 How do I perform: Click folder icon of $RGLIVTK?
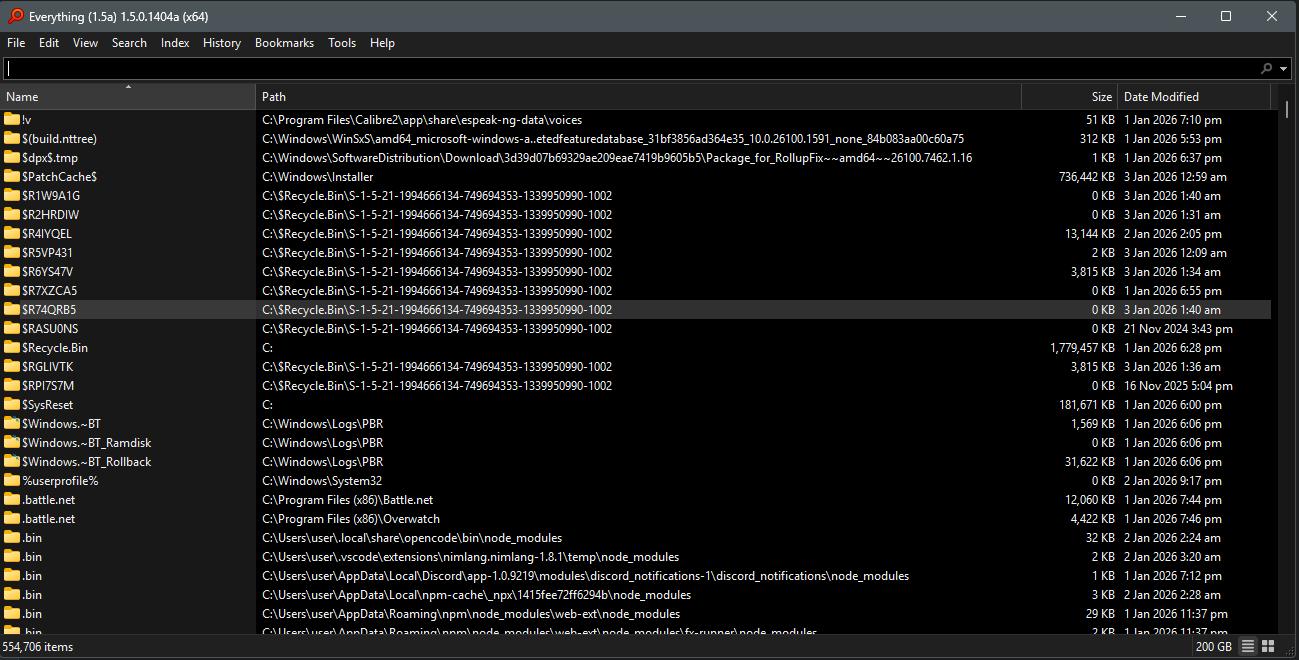[x=12, y=366]
